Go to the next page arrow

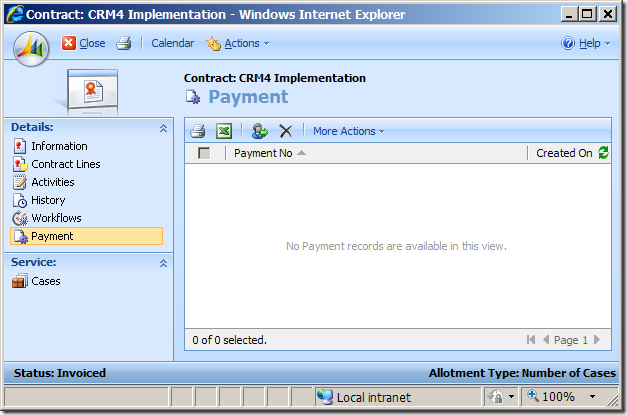[x=597, y=340]
